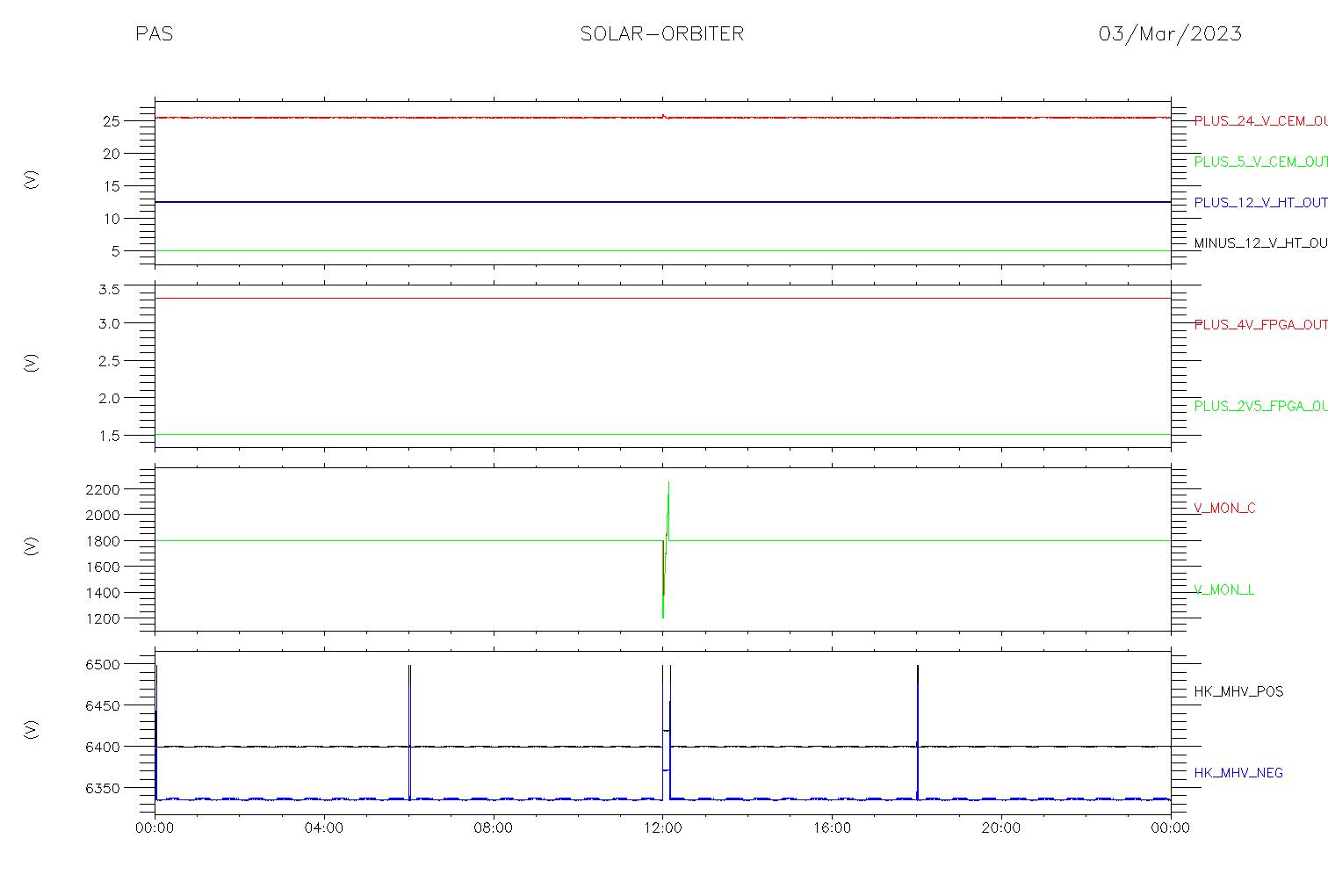Click the 20:00 time axis label
This screenshot has width=1328, height=896.
pos(1001,828)
